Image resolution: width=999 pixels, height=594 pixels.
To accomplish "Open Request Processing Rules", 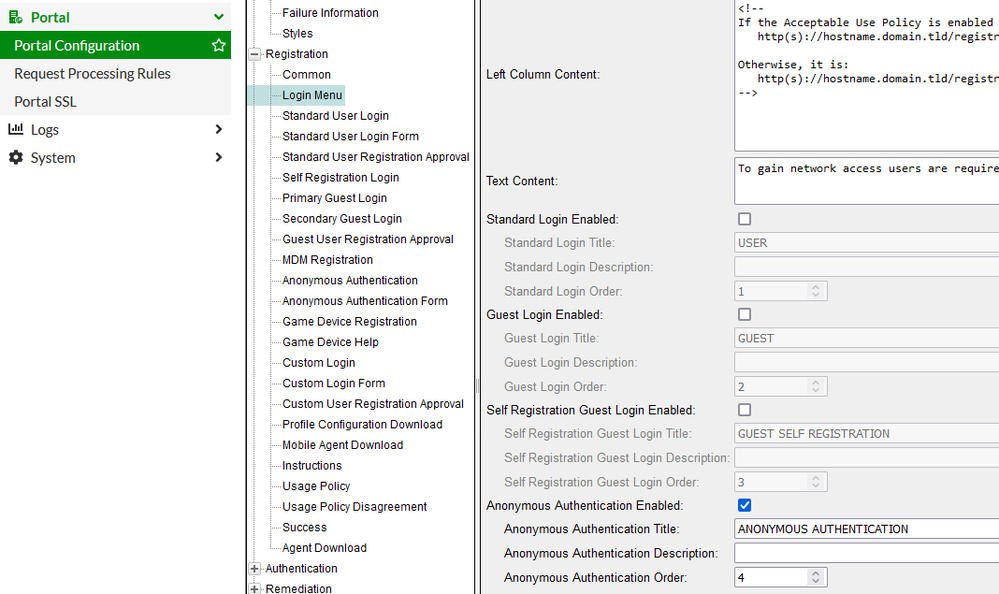I will pyautogui.click(x=90, y=73).
